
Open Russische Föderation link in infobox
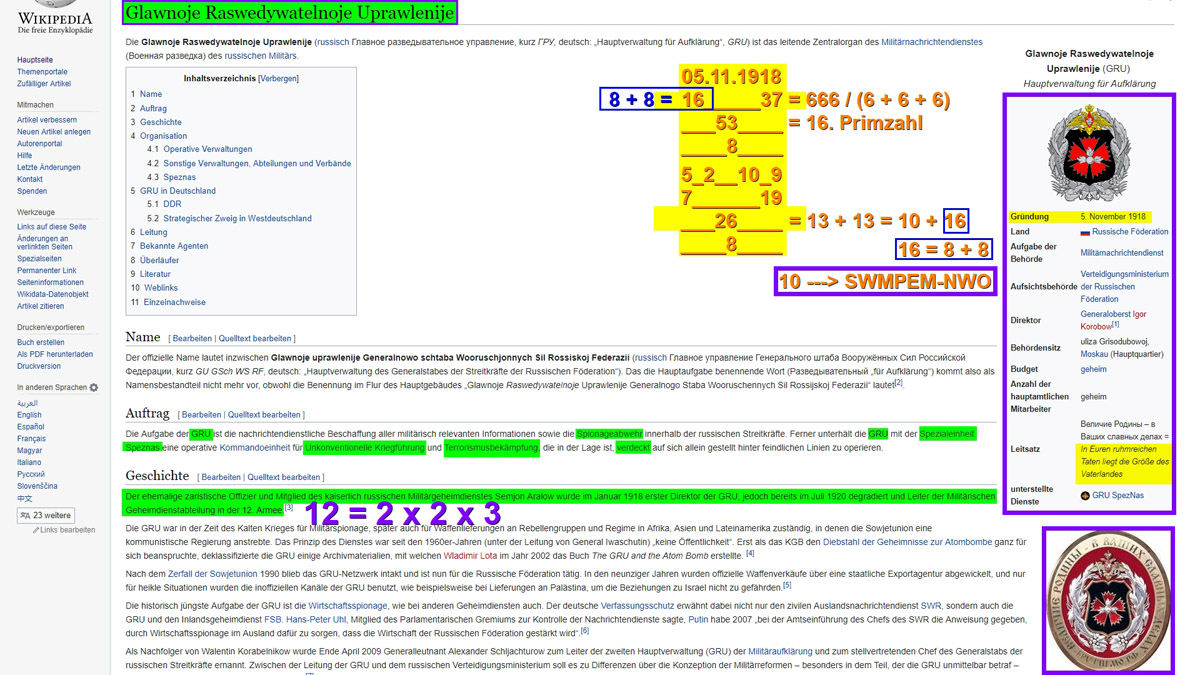pyautogui.click(x=1130, y=232)
